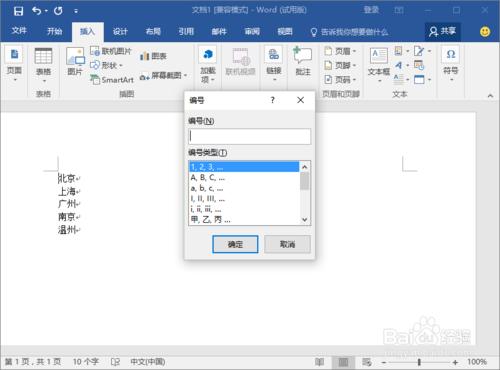Click the zoom out minus button
This screenshot has height=370, width=500.
pyautogui.click(x=384, y=362)
